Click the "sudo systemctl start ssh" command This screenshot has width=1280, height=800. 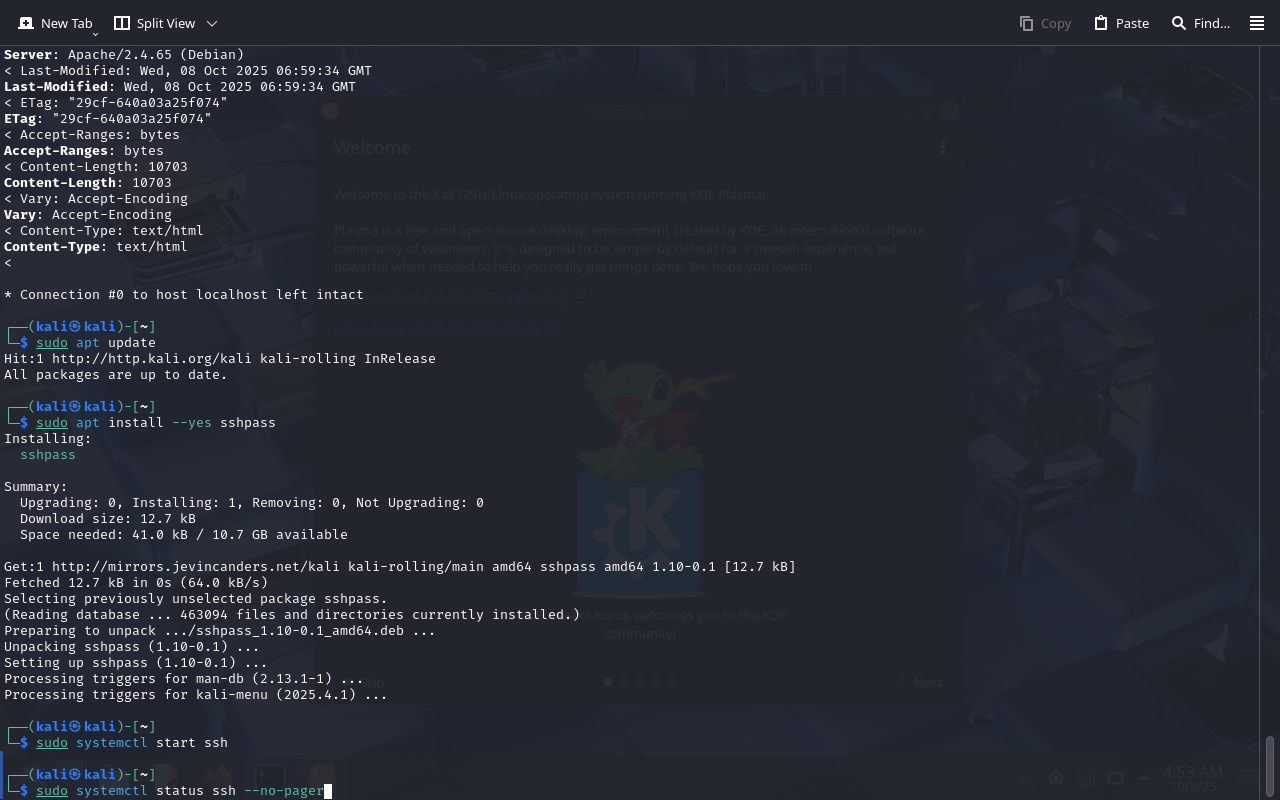(132, 743)
